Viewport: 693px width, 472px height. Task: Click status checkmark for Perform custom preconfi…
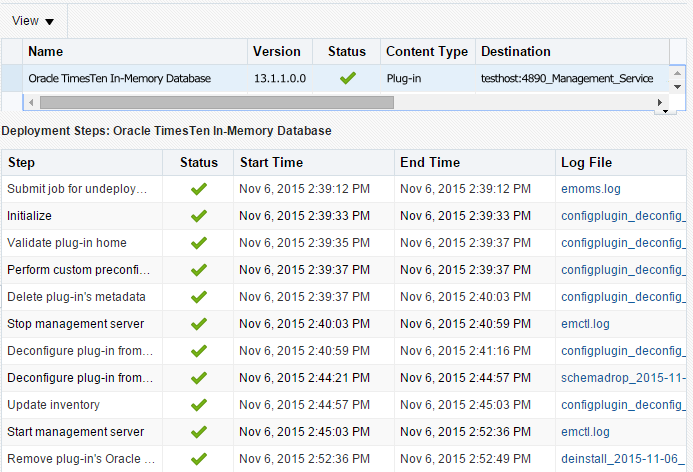198,270
